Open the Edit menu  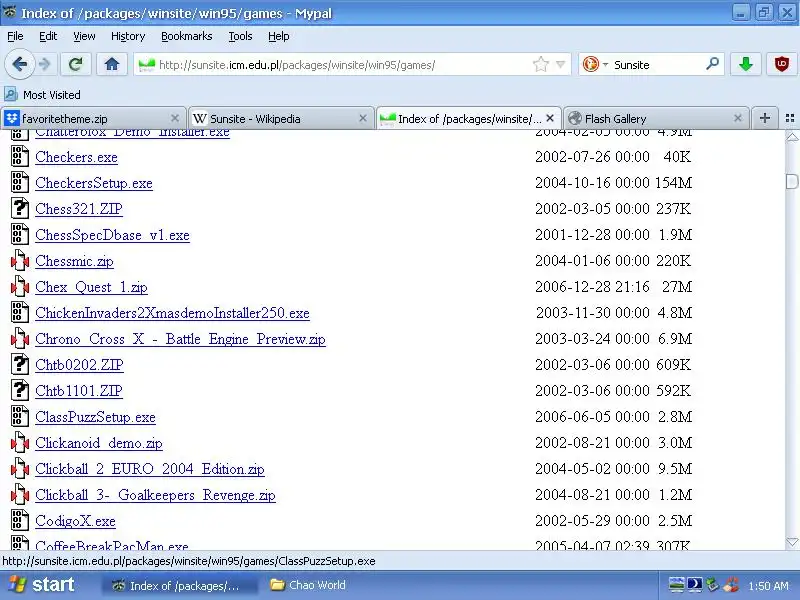coord(48,36)
